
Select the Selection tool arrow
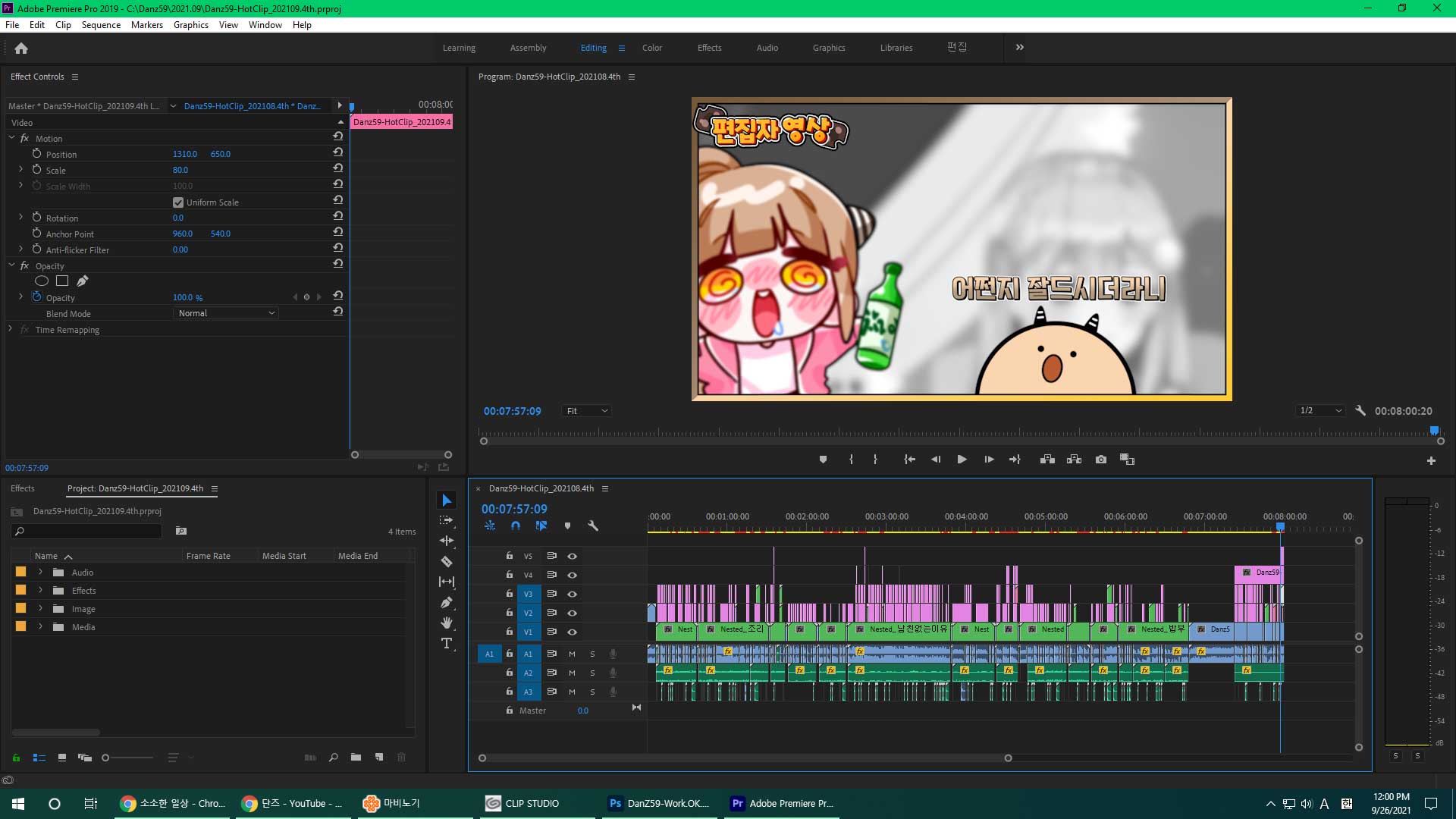(x=447, y=500)
